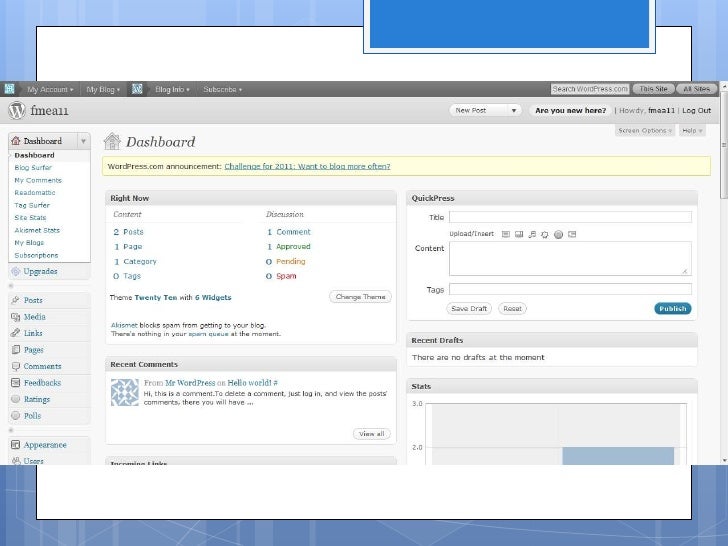728x546 pixels.
Task: Click the Appearance sidebar icon
Action: 15,445
